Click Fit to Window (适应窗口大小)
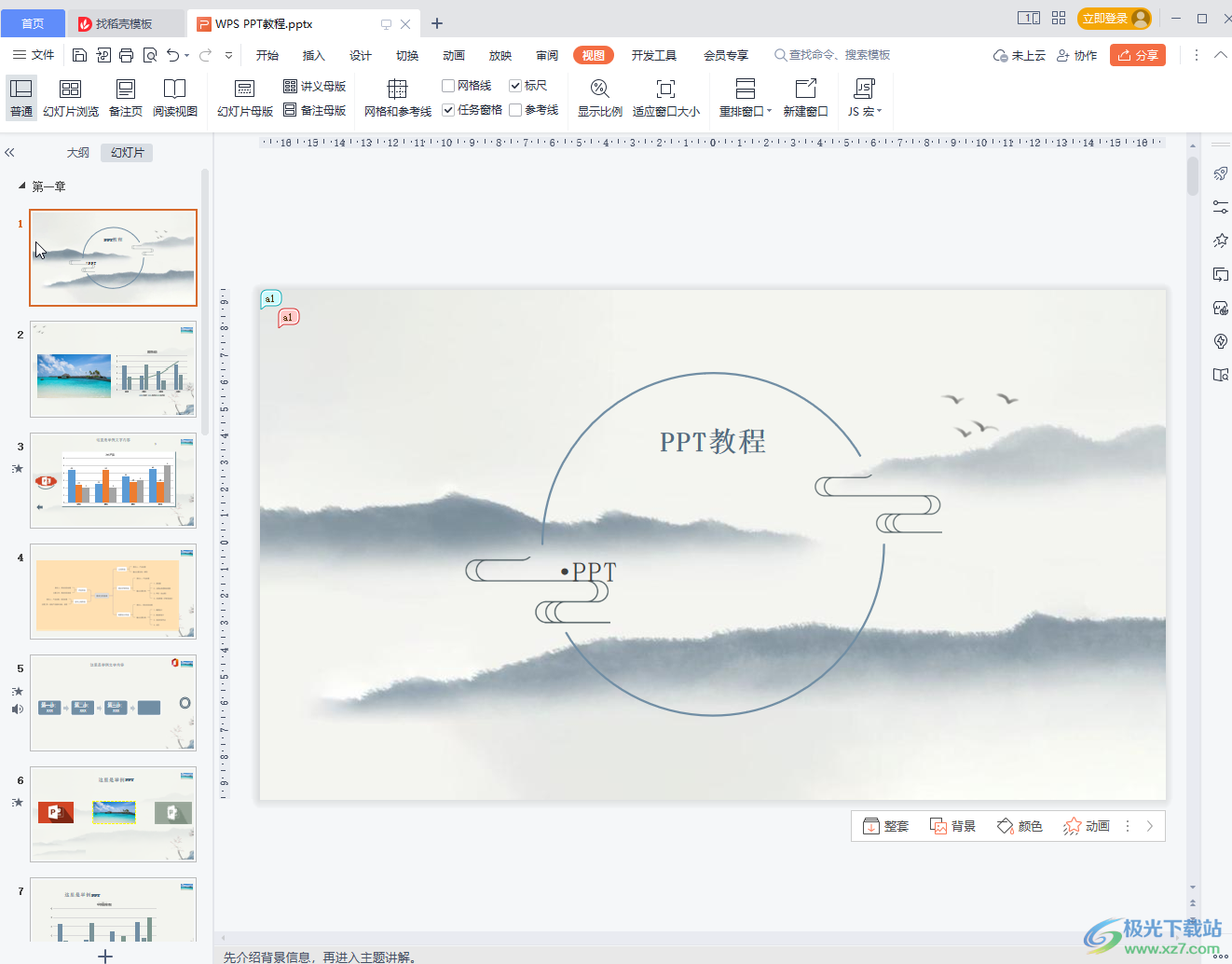 tap(666, 98)
